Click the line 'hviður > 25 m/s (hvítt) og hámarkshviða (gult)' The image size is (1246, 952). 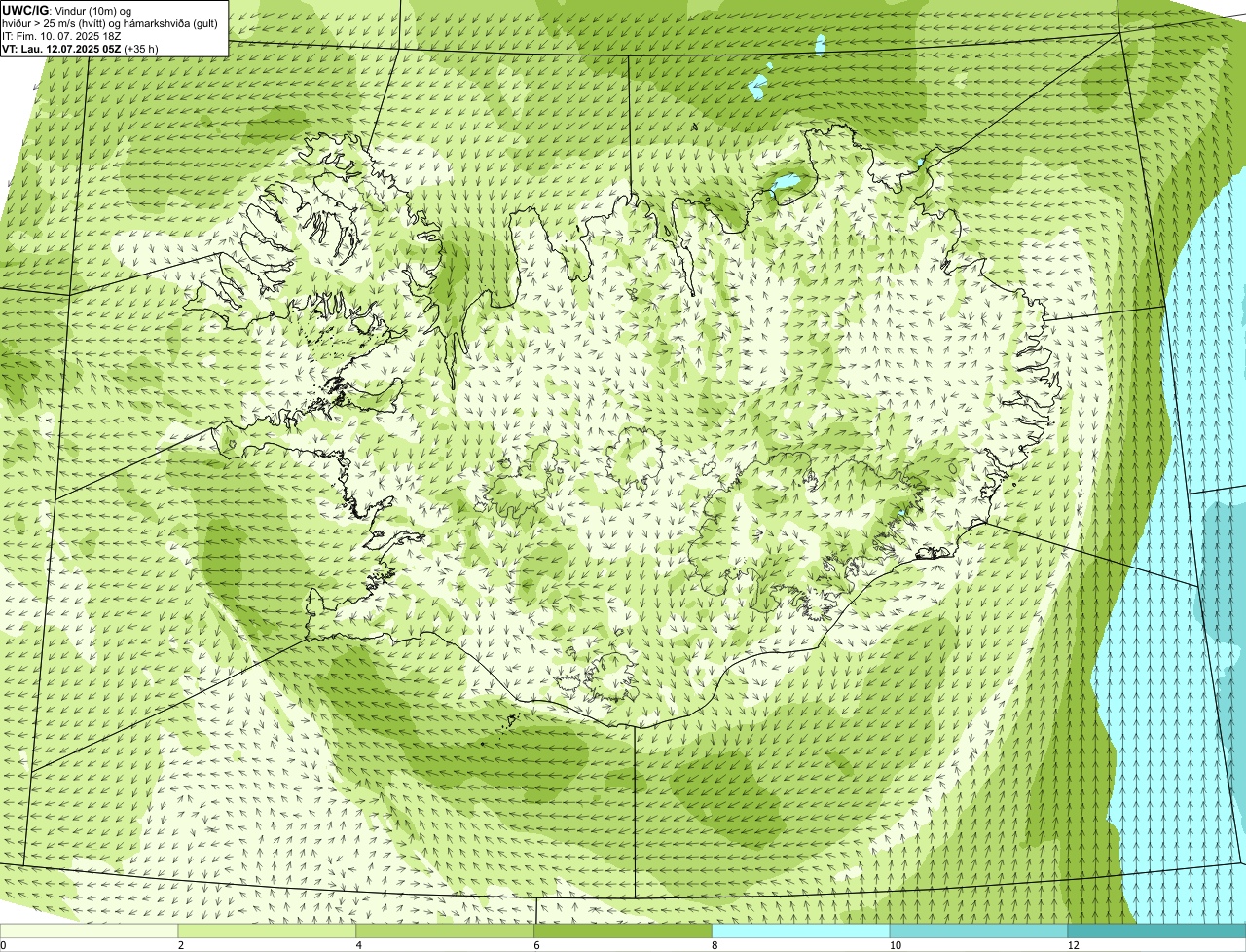[x=109, y=23]
